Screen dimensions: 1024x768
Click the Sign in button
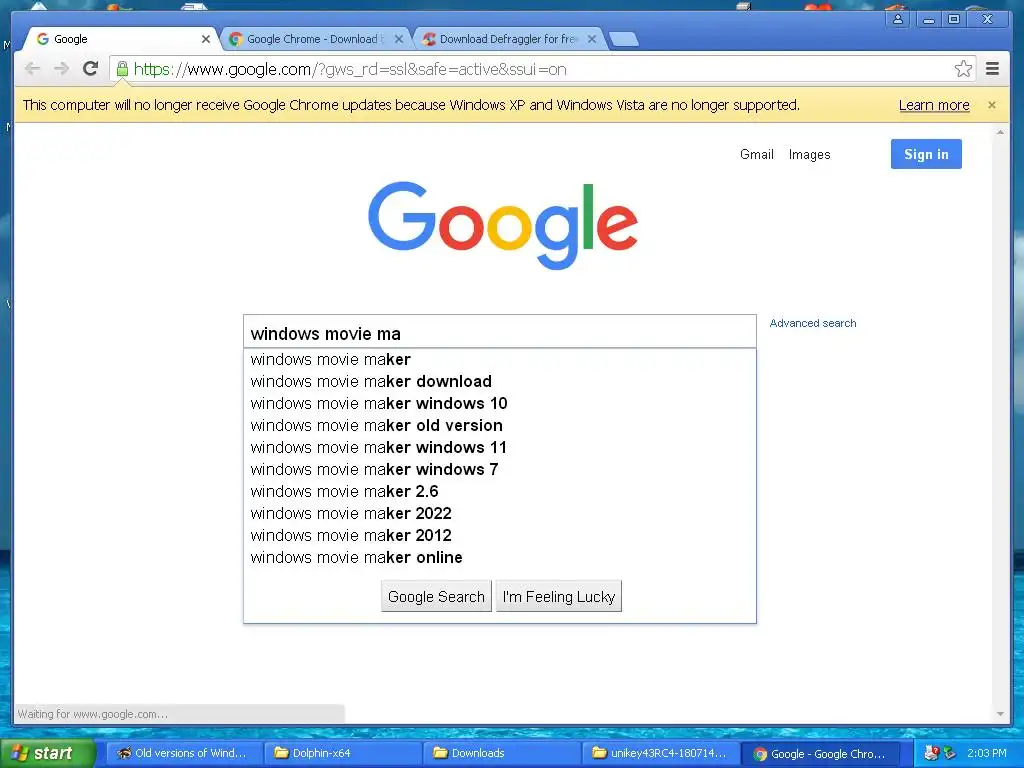coord(926,154)
